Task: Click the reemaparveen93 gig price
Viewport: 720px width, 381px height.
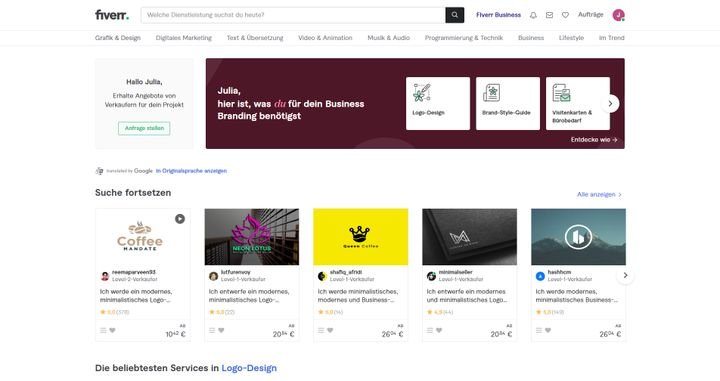Action: point(175,334)
